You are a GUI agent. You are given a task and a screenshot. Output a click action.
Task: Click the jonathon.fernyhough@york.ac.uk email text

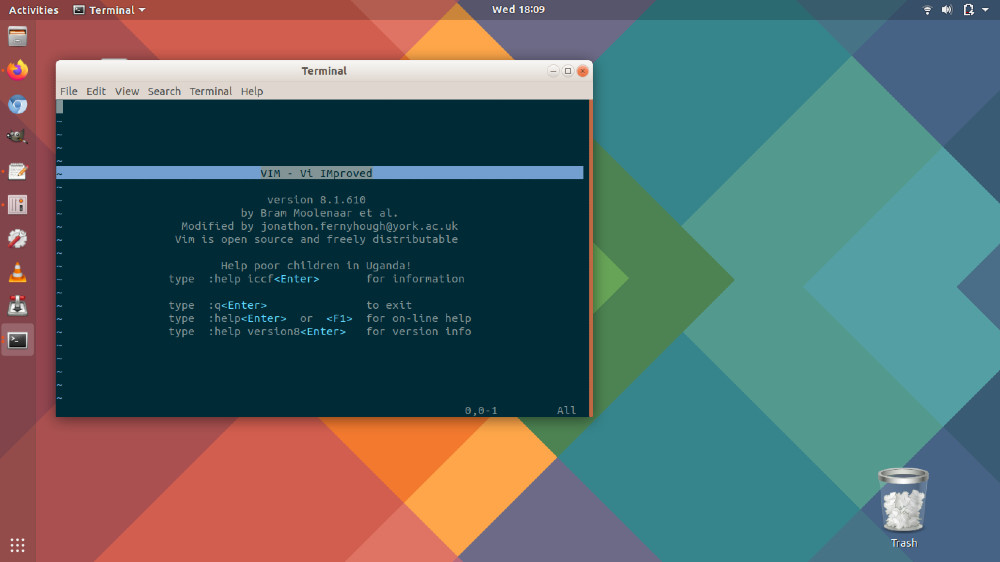[x=359, y=226]
